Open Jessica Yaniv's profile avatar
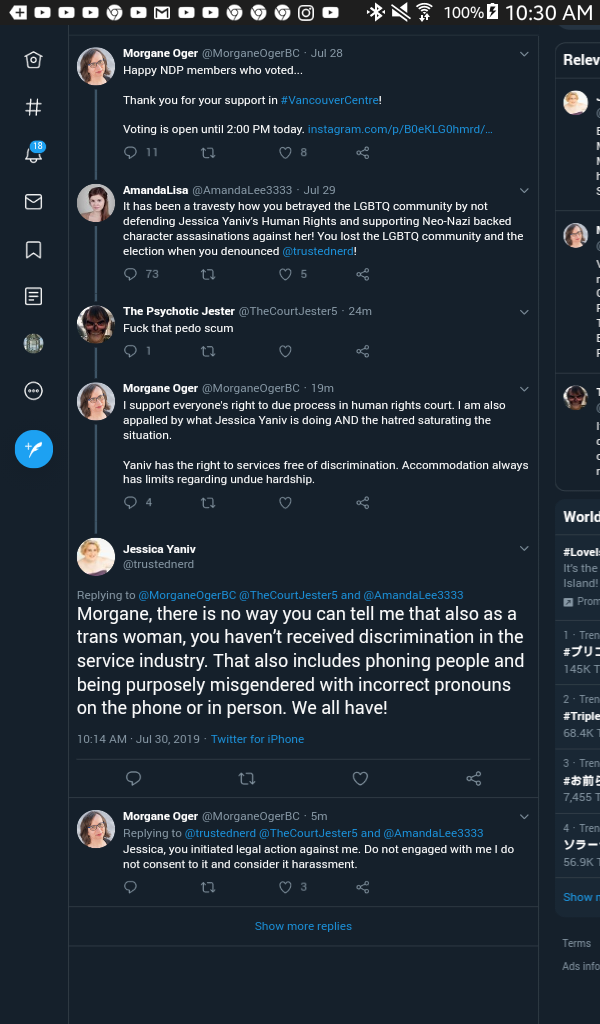Screen dimensions: 600x1024 click(x=96, y=556)
